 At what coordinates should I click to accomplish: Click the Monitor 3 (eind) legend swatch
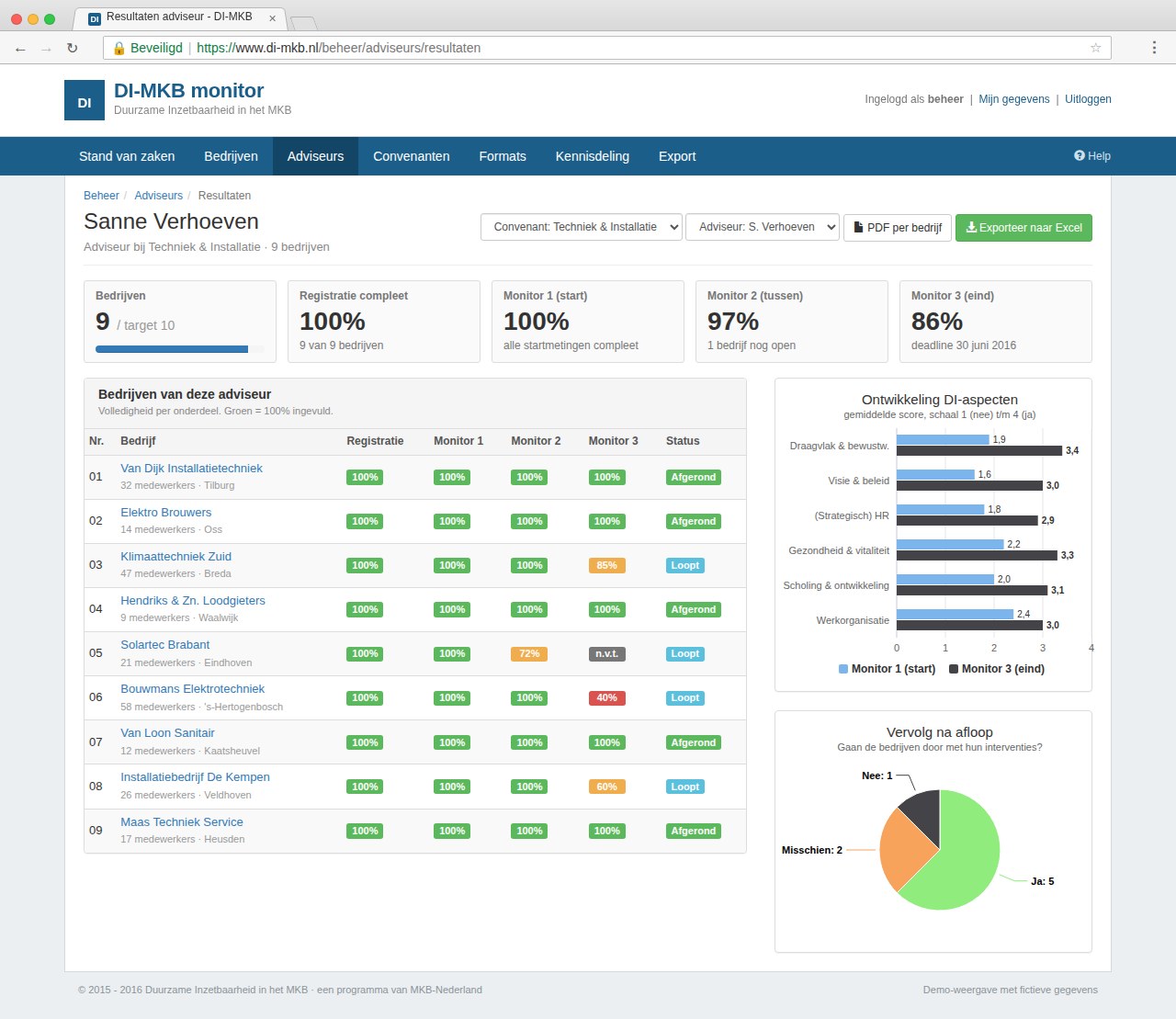pyautogui.click(x=954, y=669)
